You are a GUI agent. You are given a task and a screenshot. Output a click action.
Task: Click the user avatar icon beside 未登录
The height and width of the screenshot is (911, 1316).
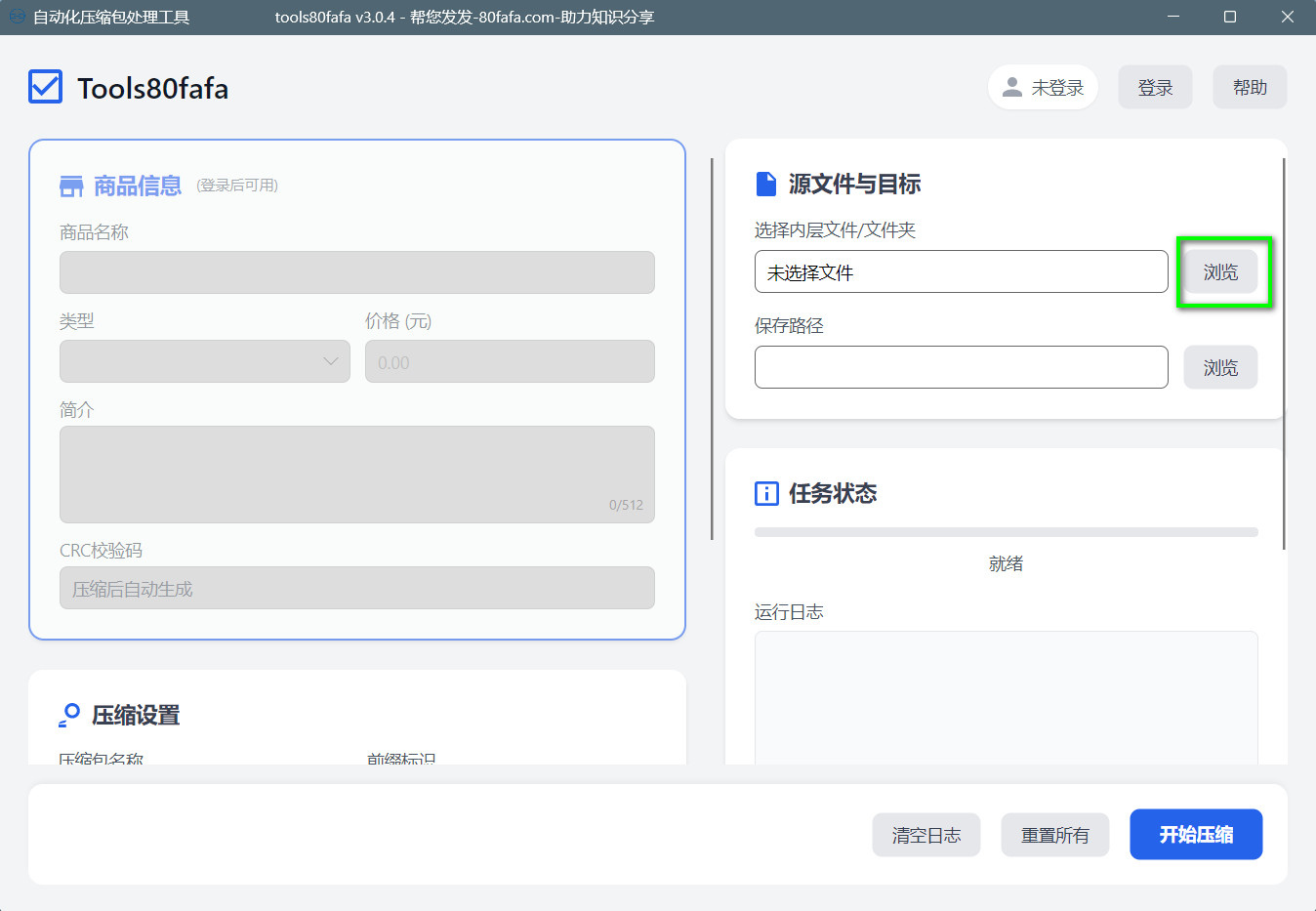tap(1012, 87)
